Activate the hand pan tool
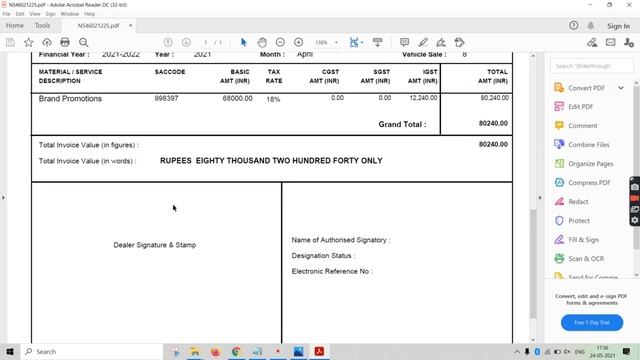Screen dimensions: 640x360 point(262,42)
